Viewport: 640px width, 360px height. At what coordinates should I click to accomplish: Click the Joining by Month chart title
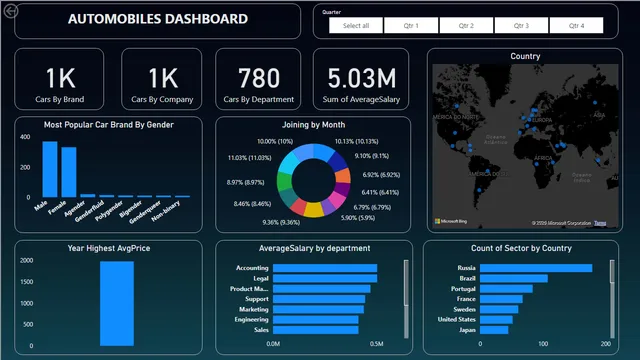(313, 125)
